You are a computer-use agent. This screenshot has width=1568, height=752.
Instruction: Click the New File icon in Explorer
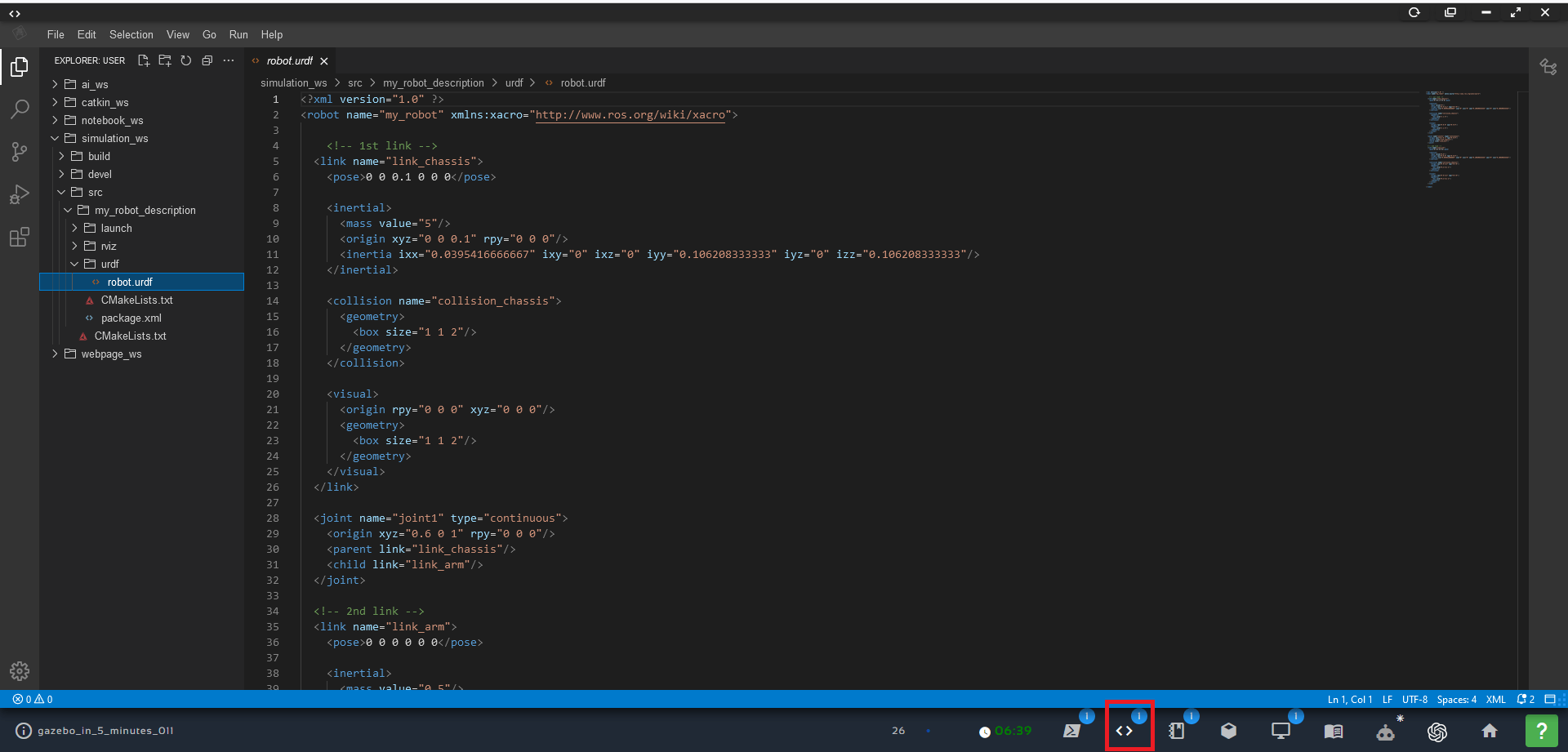click(144, 60)
